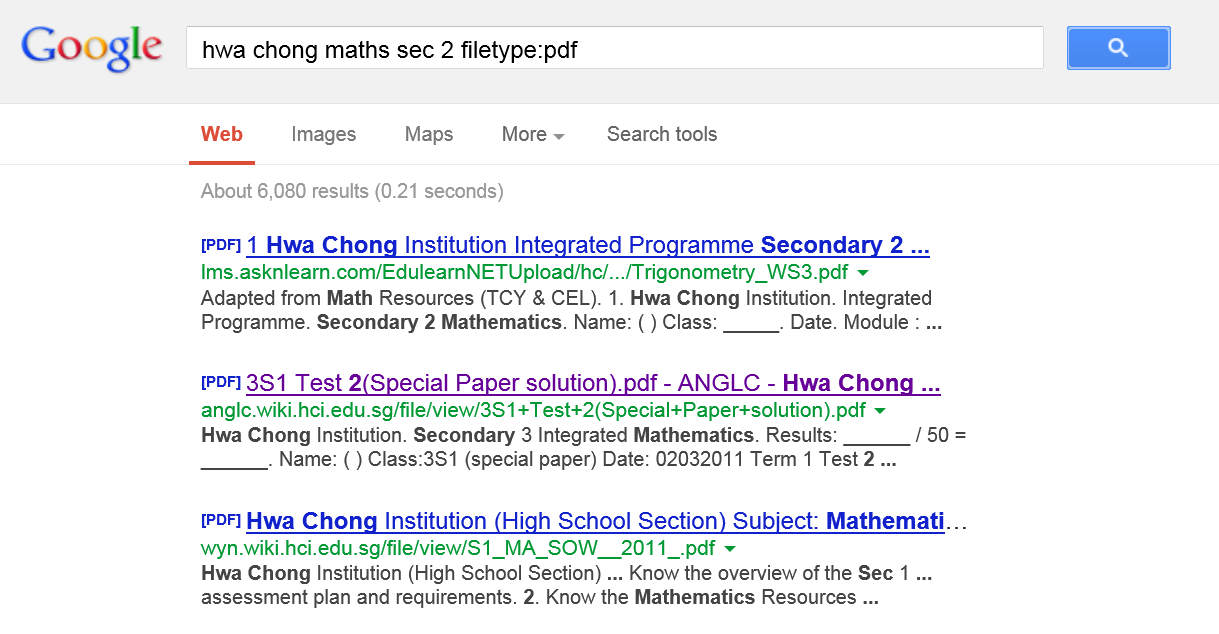Open Hwa Chong Integrated Programme Secondary 2 result
This screenshot has width=1219, height=634.
[588, 245]
